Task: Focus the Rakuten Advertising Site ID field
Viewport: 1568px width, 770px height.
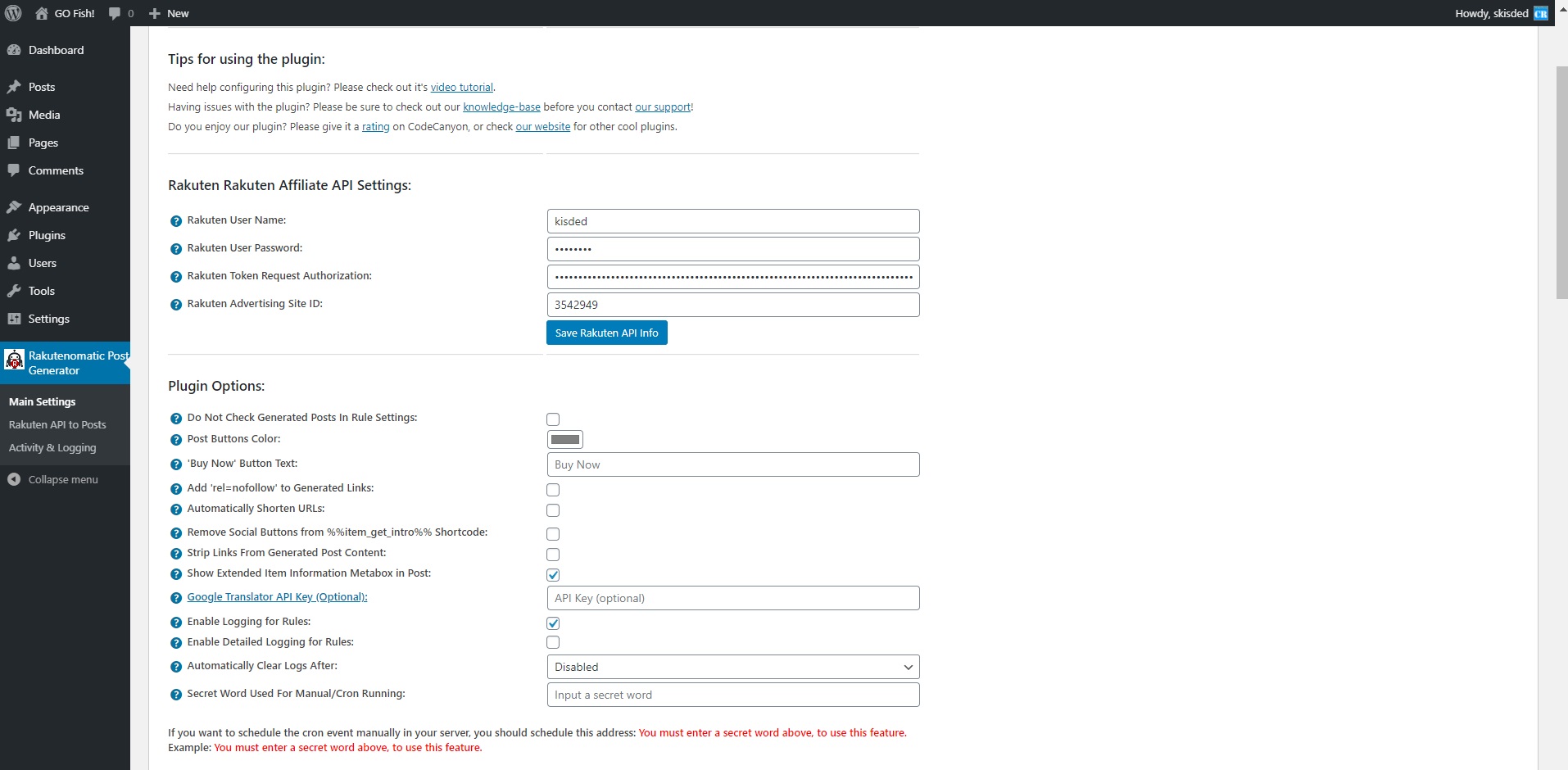Action: 732,305
